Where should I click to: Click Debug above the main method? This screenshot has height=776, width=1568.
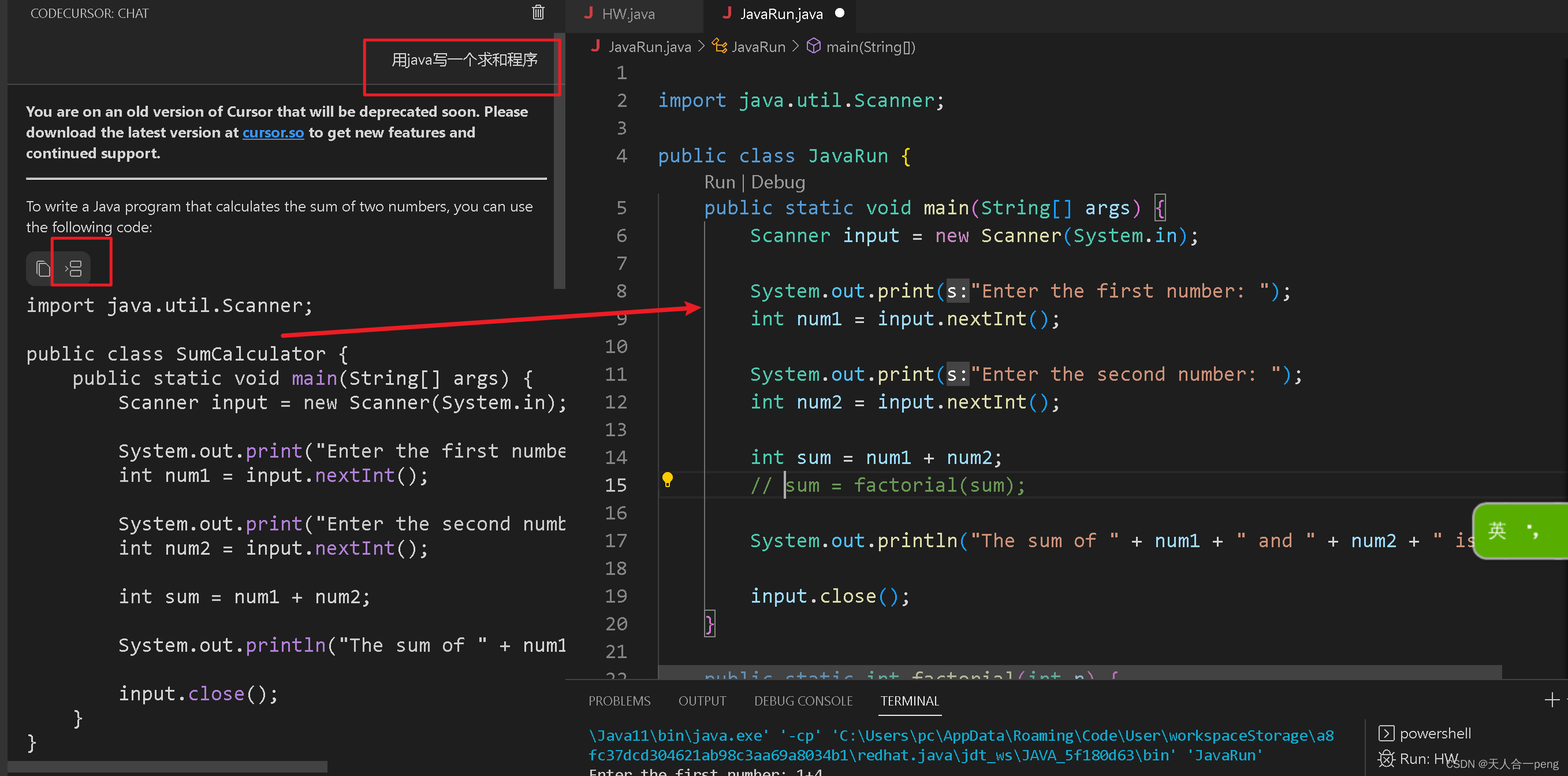click(777, 182)
